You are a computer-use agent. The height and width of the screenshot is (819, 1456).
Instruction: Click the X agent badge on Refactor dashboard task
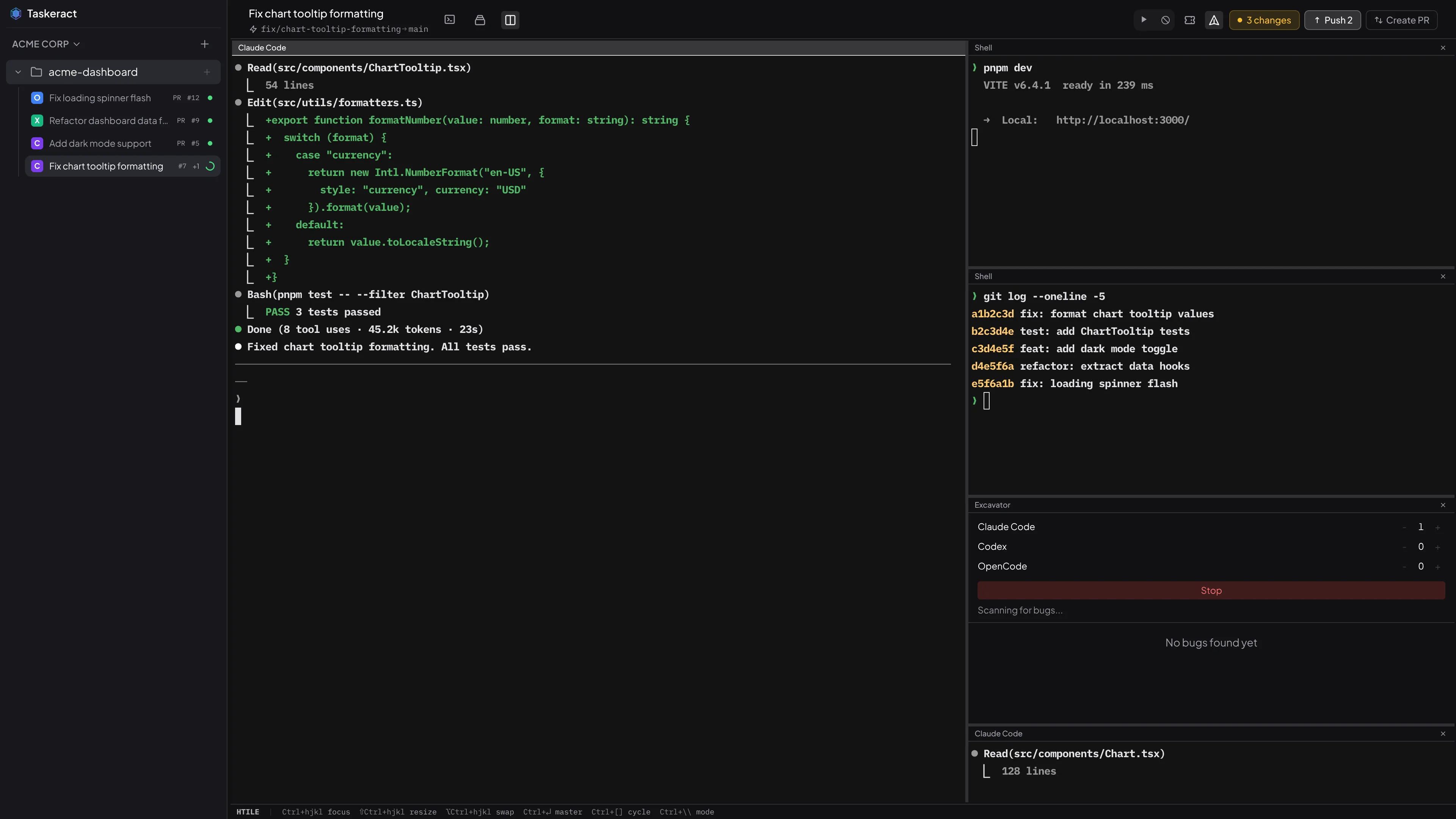(37, 121)
